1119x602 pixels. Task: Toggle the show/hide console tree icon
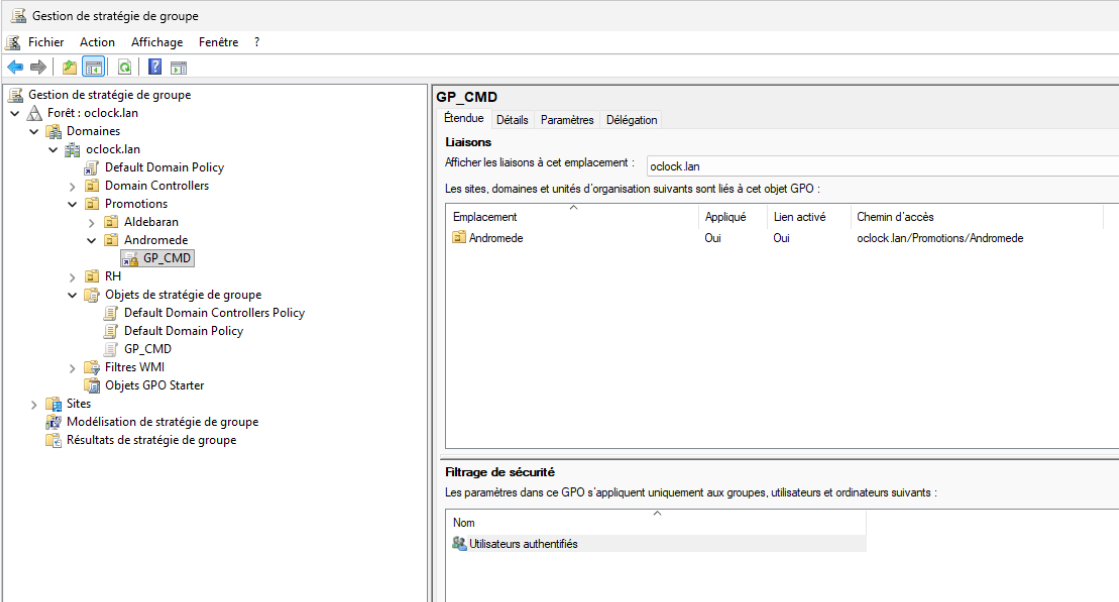(x=93, y=67)
